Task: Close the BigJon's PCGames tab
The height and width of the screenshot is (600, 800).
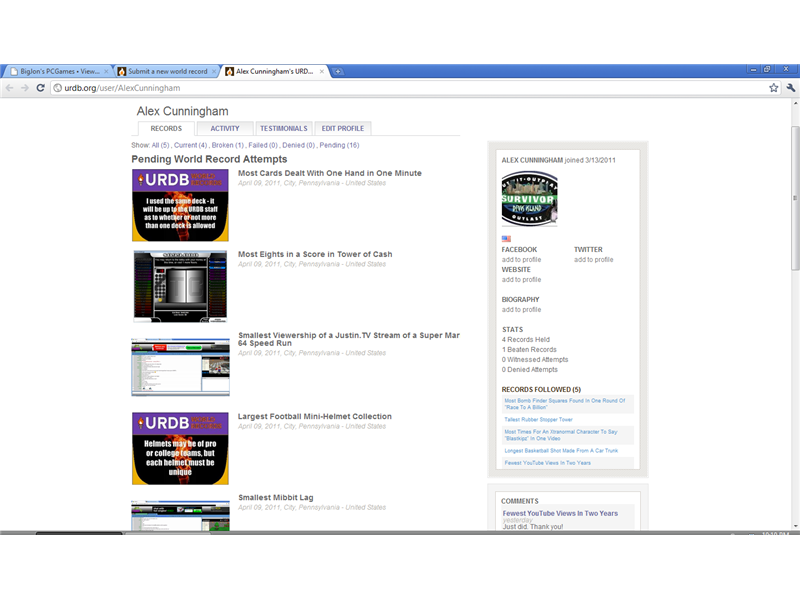Action: 106,71
